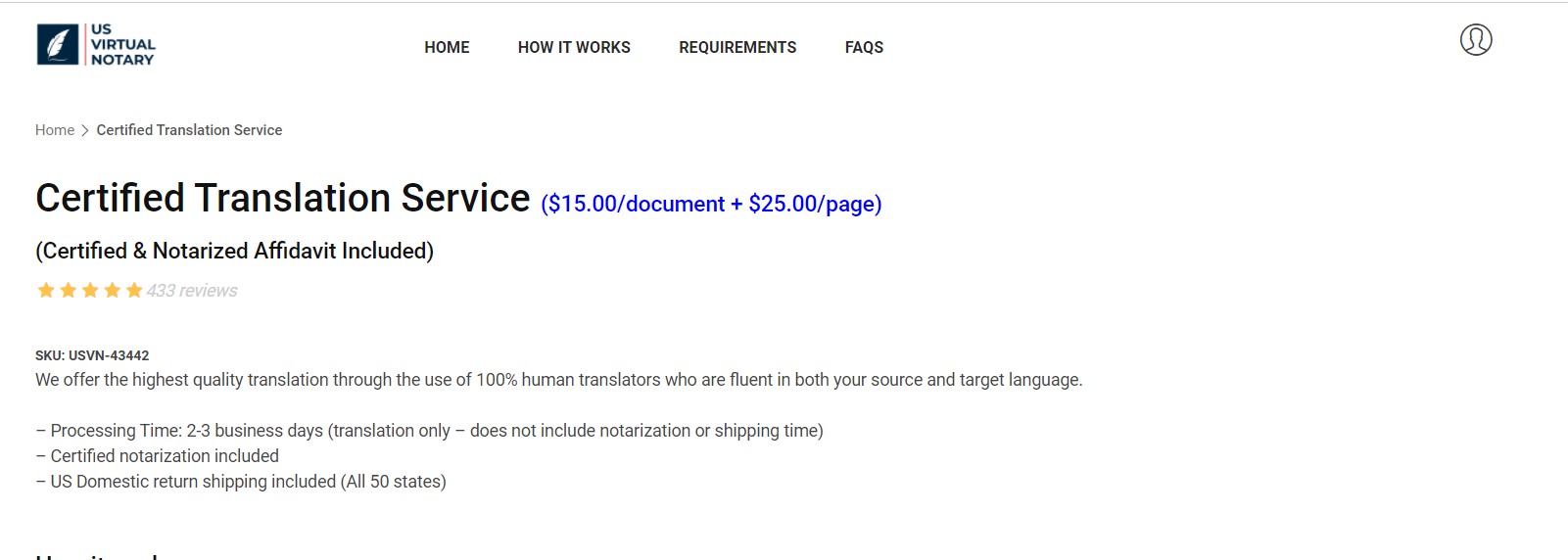Screen dimensions: 1568x560
Task: Click the Processing Time 2-3 business days line
Action: (429, 431)
